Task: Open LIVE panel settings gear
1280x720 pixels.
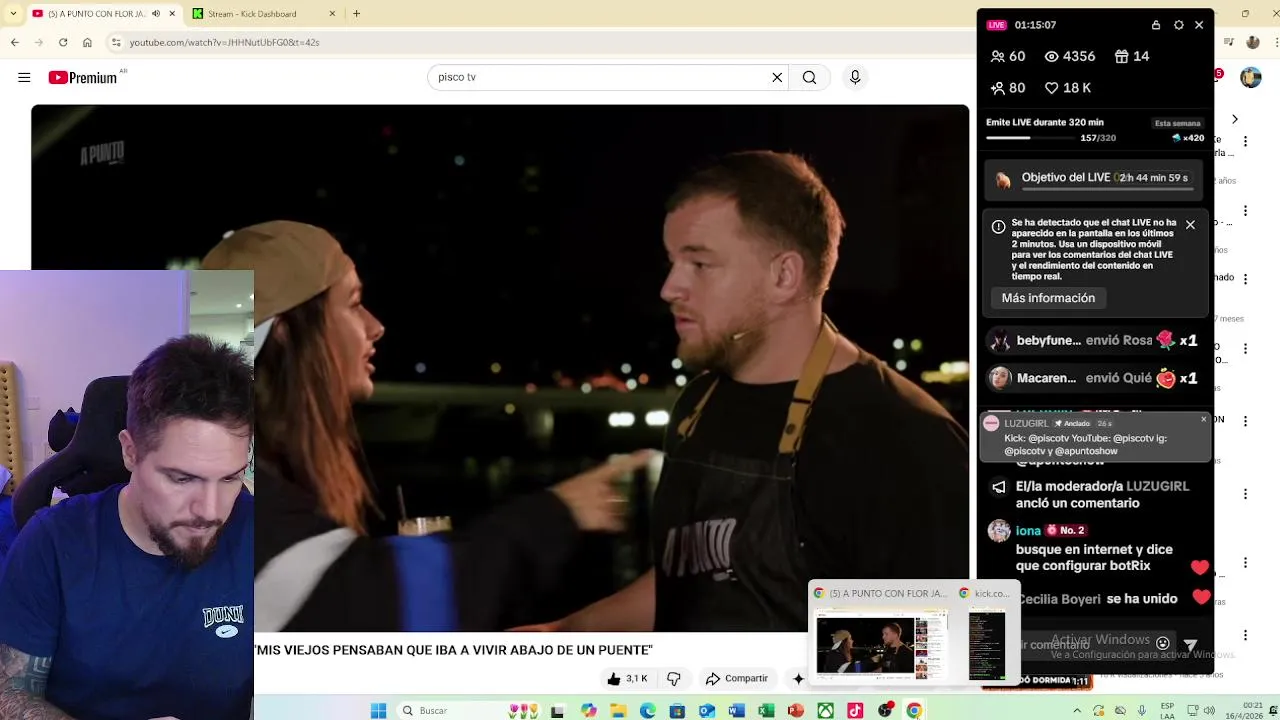Action: (1178, 25)
